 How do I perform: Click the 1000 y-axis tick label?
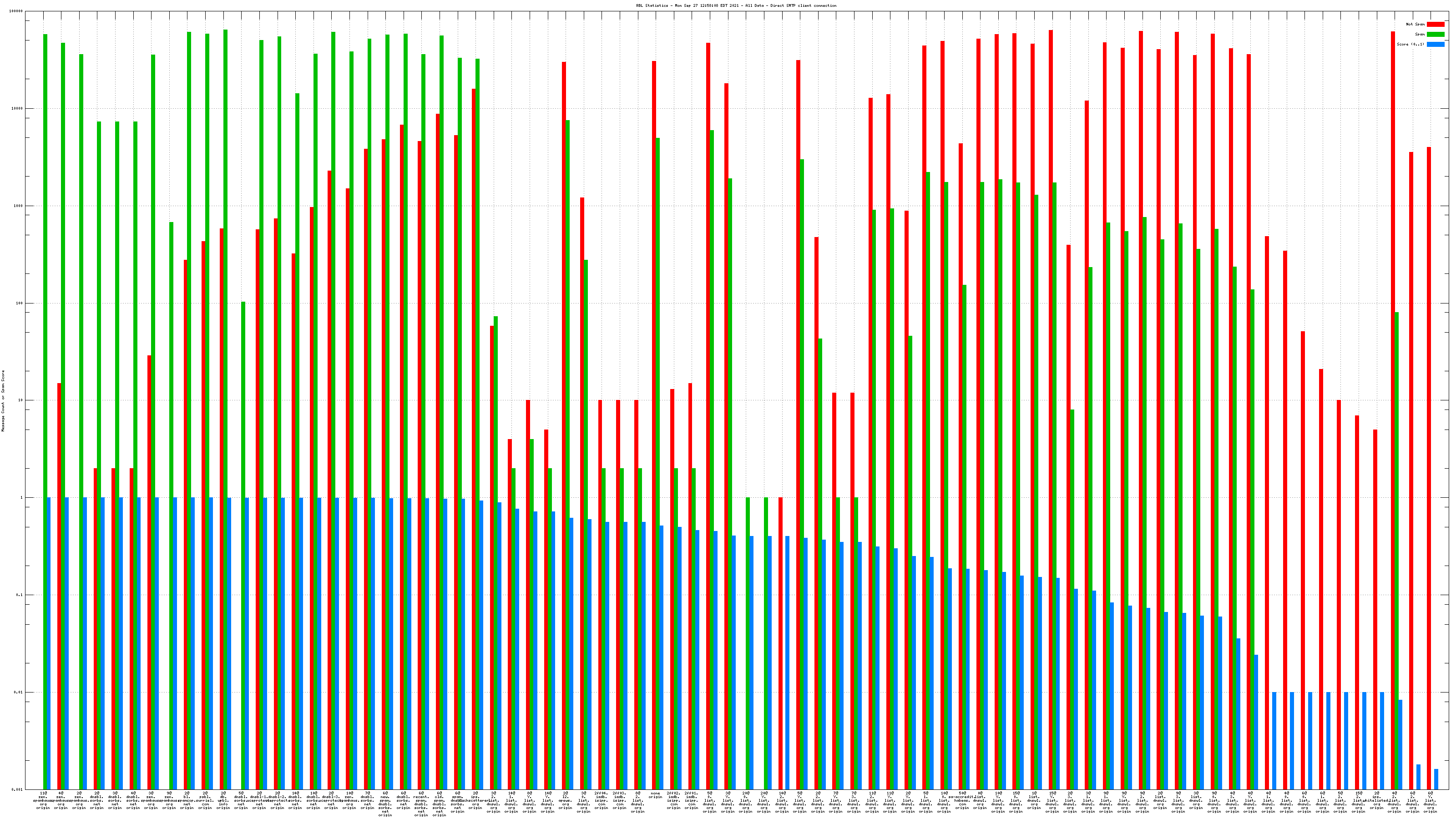[x=19, y=206]
